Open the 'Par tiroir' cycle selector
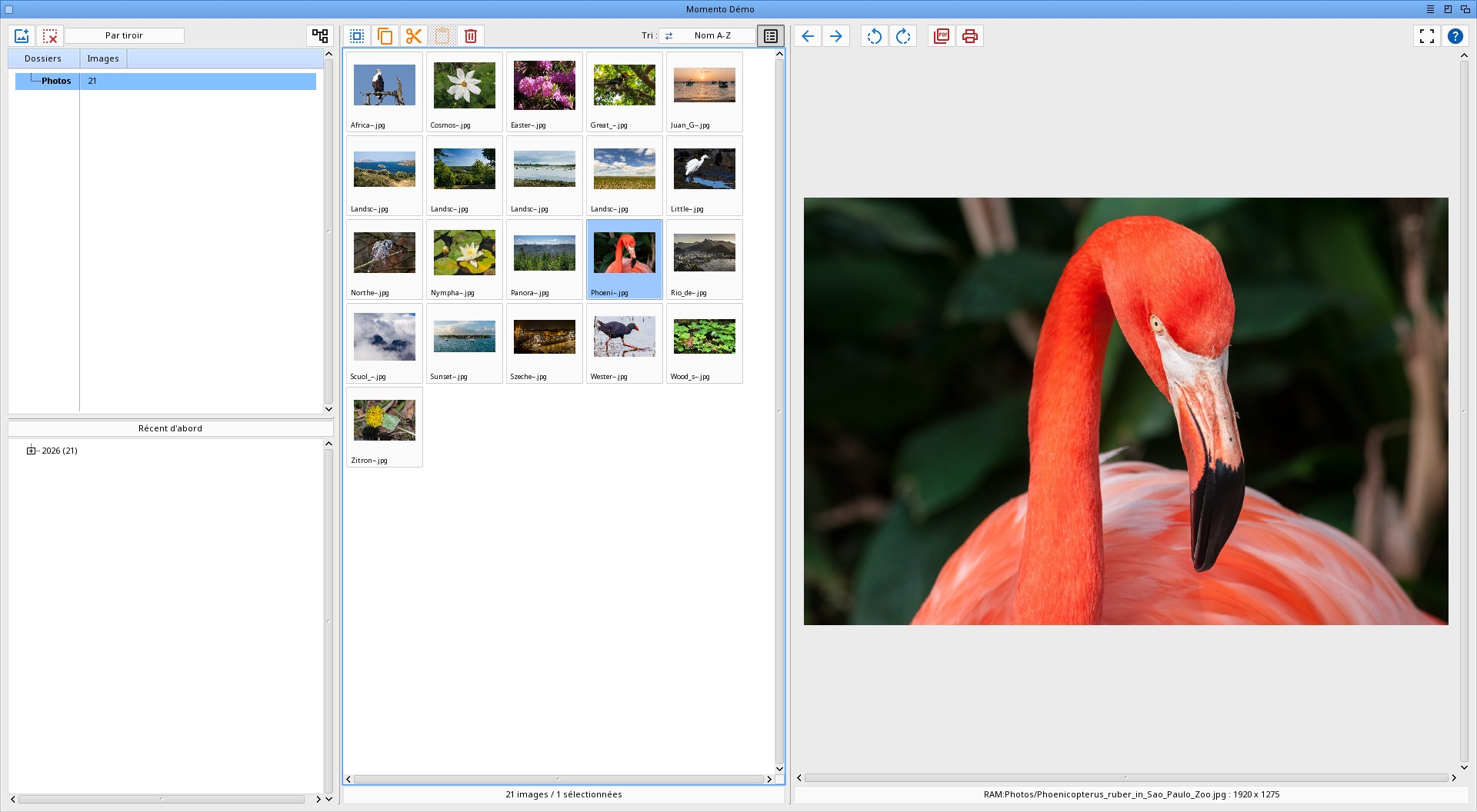 coord(124,36)
